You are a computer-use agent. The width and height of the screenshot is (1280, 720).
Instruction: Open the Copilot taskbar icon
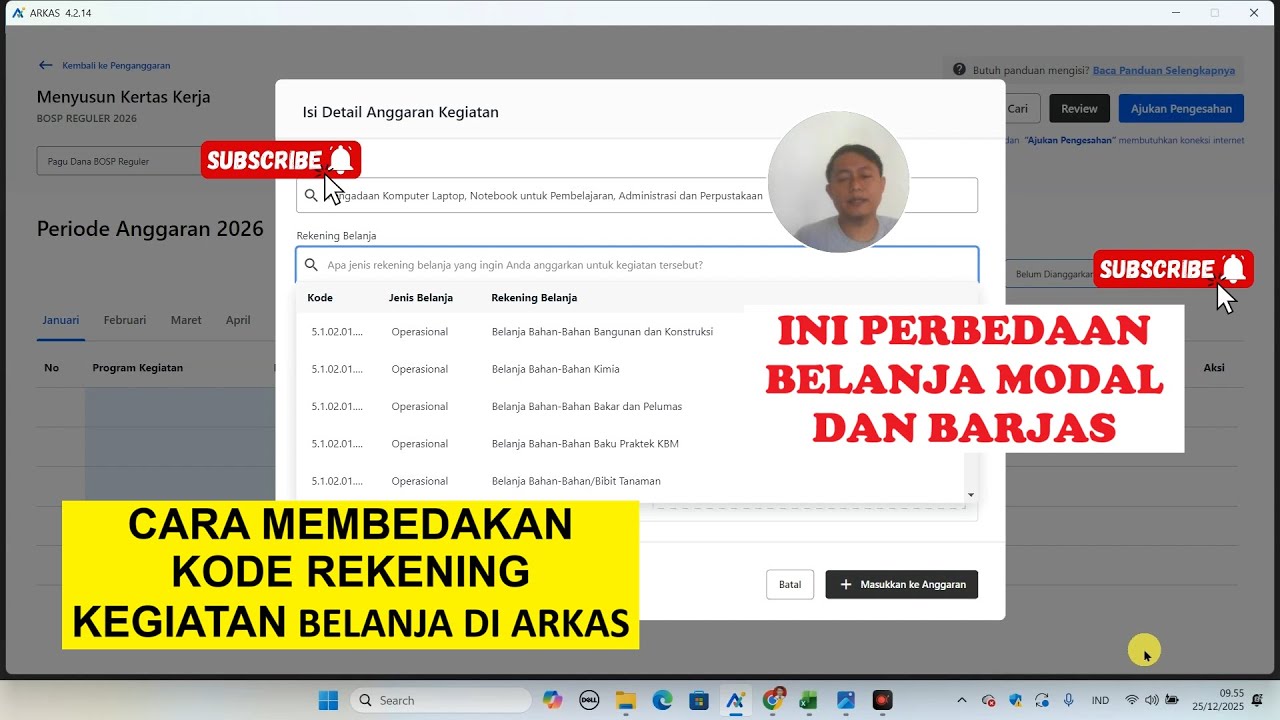point(553,700)
